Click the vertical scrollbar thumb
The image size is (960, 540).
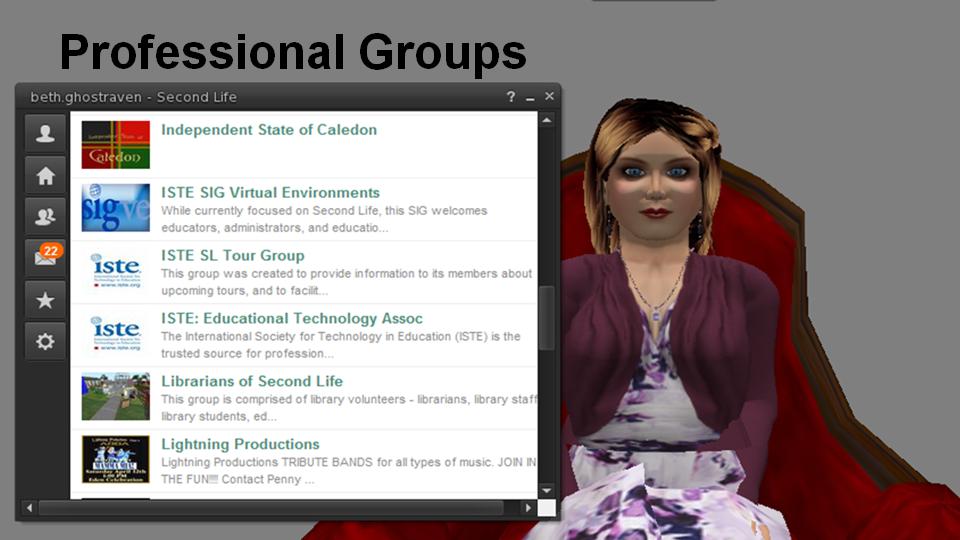(x=547, y=318)
